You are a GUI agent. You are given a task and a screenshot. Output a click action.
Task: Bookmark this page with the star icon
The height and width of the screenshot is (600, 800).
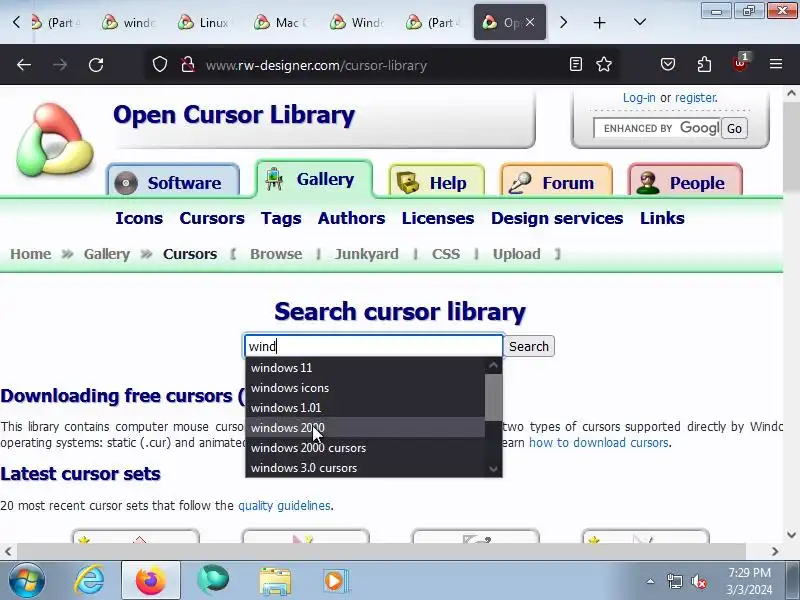click(604, 64)
